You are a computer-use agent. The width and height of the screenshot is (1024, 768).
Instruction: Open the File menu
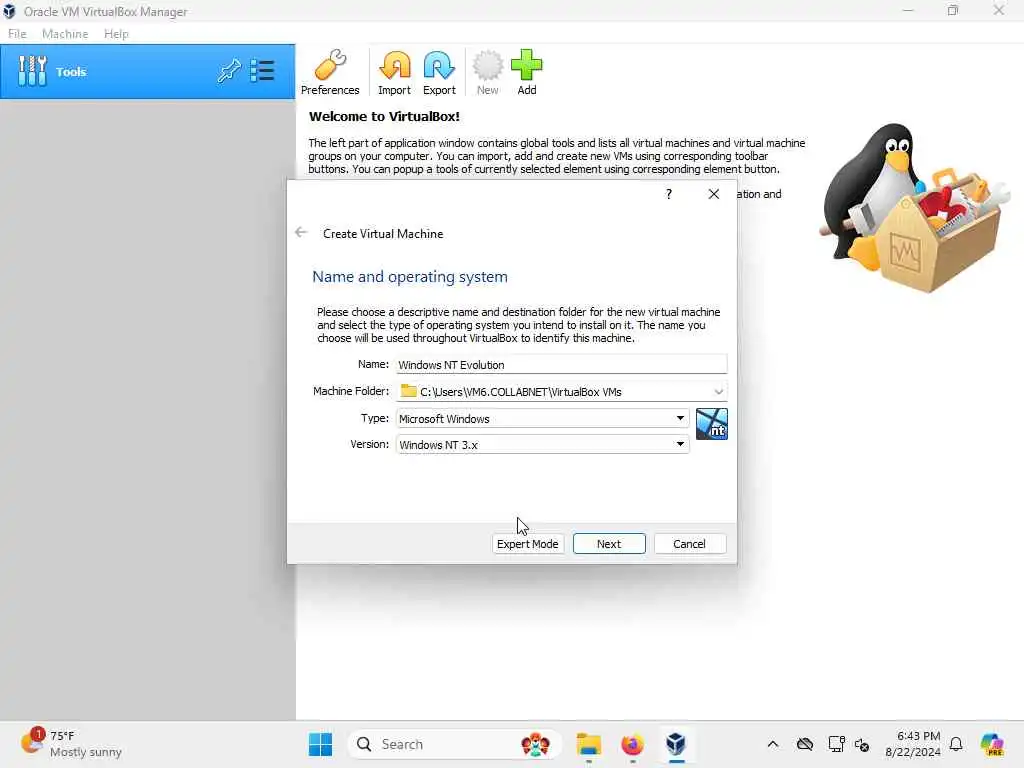(17, 34)
